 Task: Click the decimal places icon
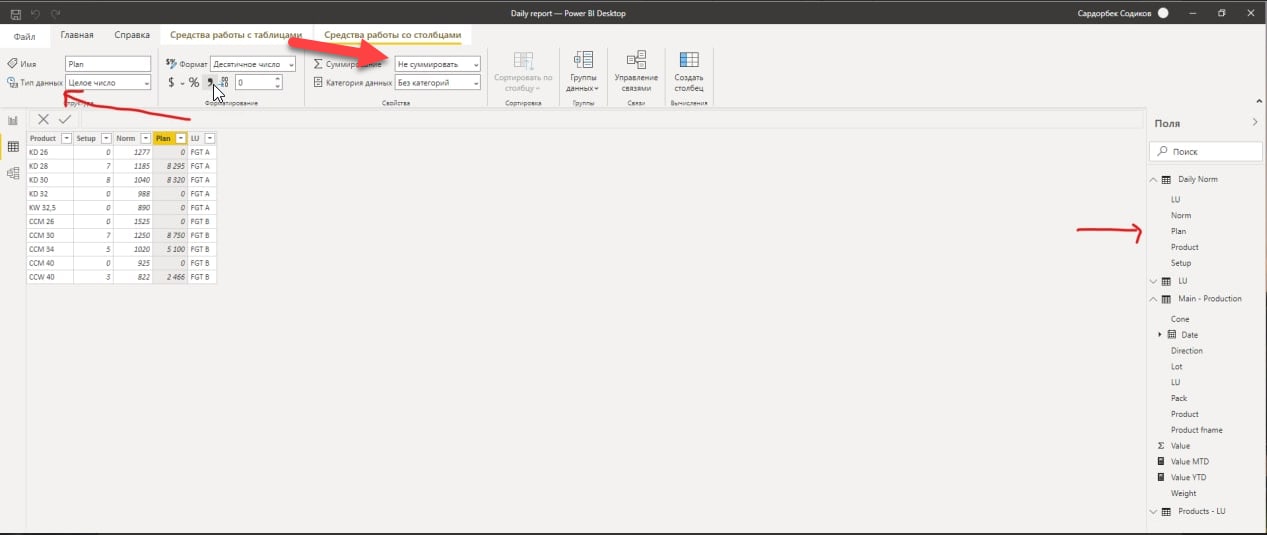click(225, 82)
